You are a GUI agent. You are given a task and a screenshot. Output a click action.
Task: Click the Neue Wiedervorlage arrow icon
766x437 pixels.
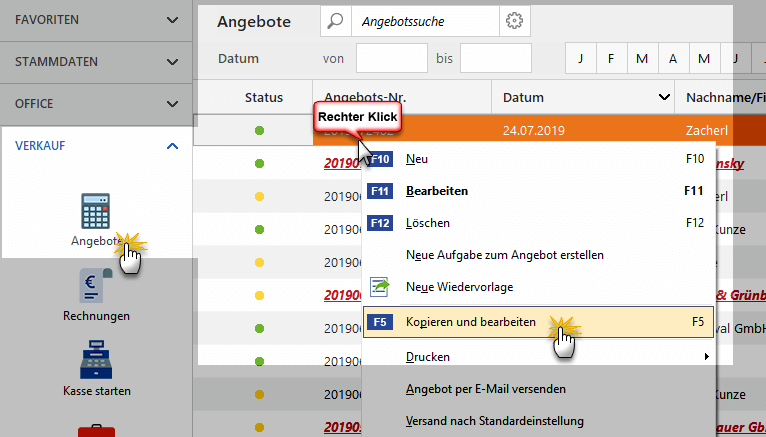point(380,287)
